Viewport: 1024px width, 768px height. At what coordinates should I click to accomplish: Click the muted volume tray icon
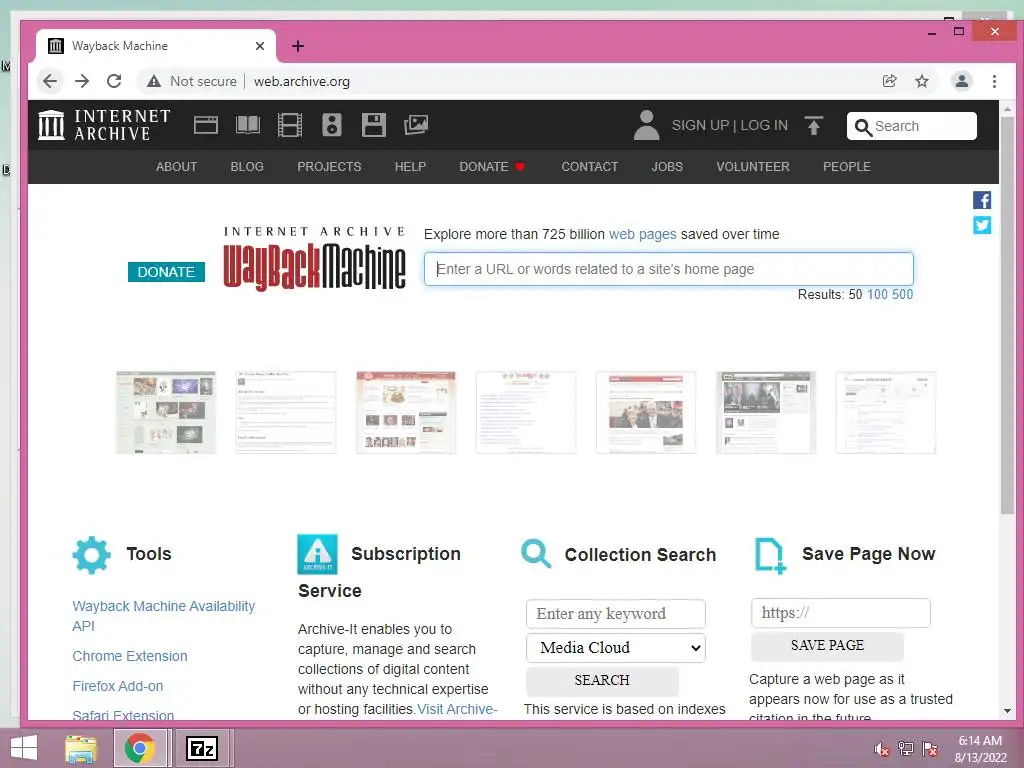pos(882,749)
